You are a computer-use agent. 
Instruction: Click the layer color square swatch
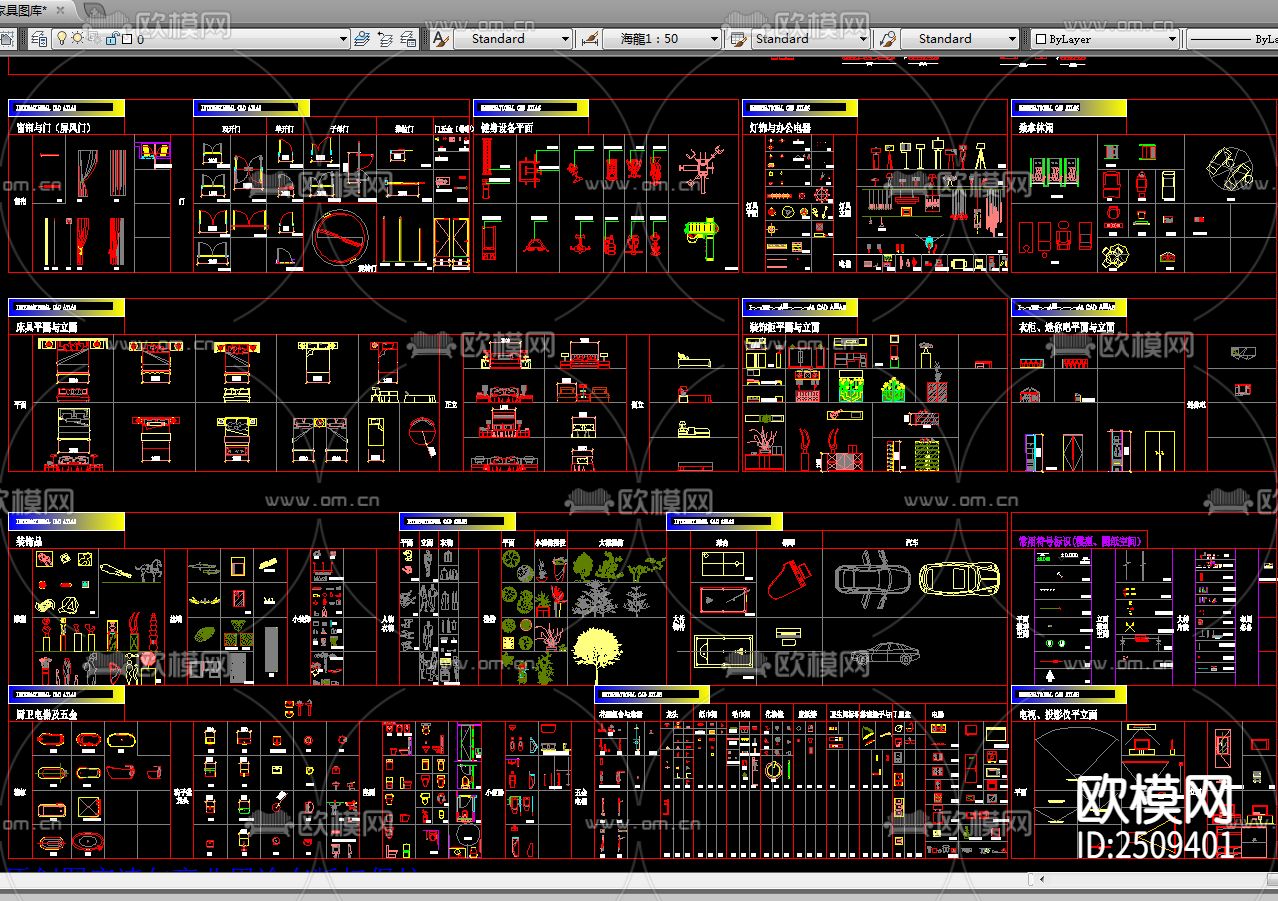pyautogui.click(x=126, y=39)
